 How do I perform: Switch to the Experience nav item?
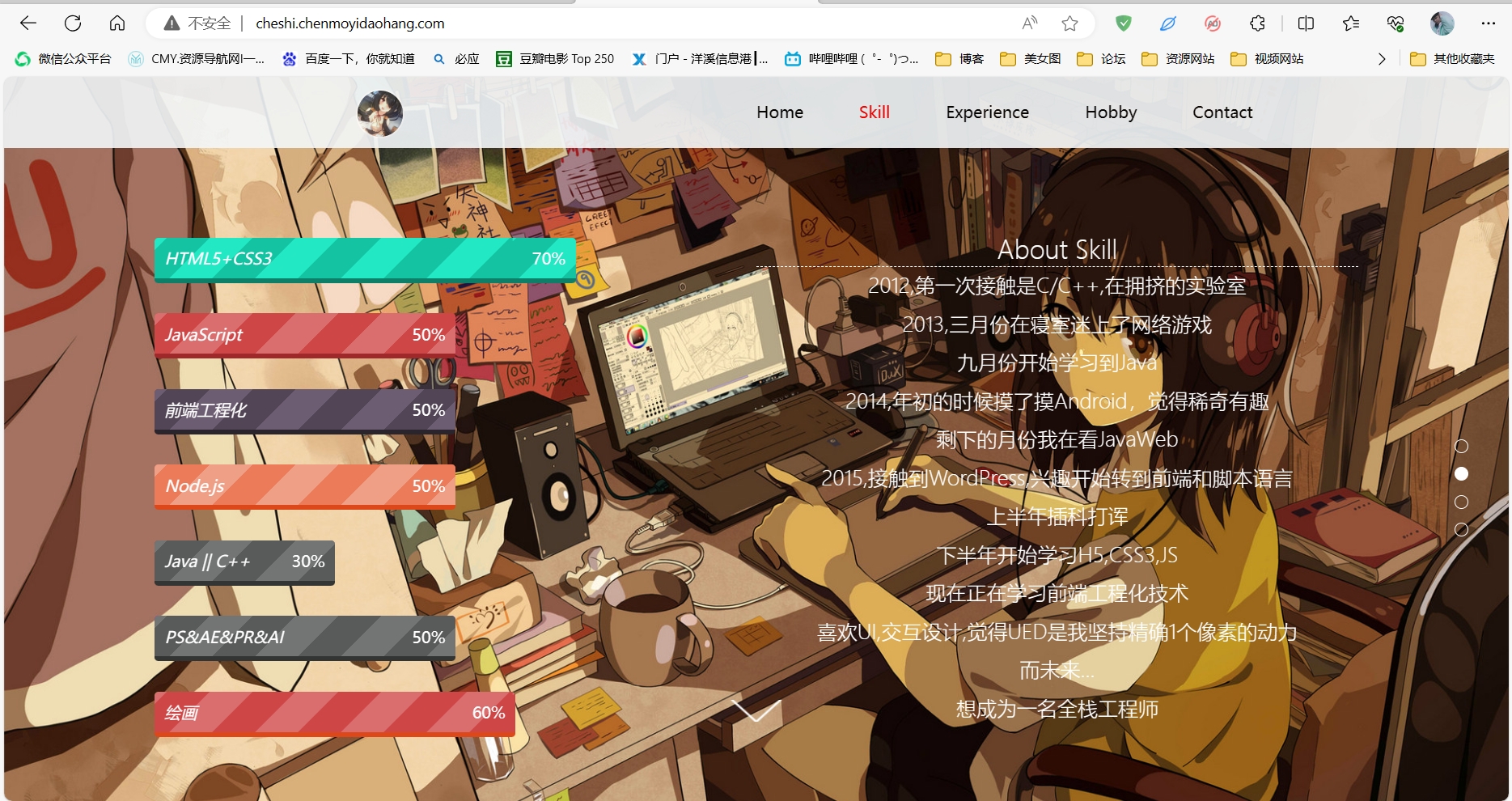point(987,112)
